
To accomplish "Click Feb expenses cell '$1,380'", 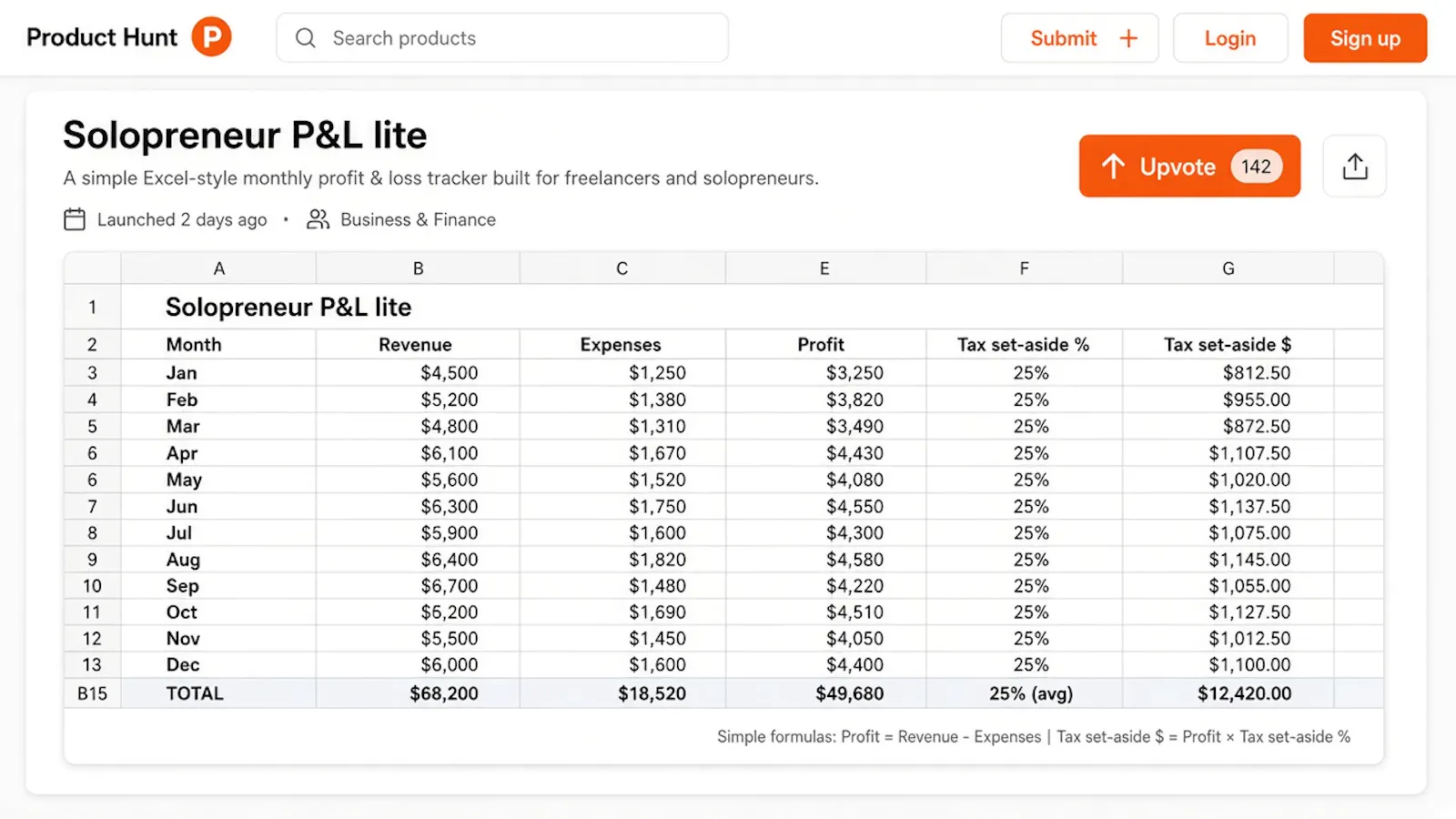I will 622,399.
